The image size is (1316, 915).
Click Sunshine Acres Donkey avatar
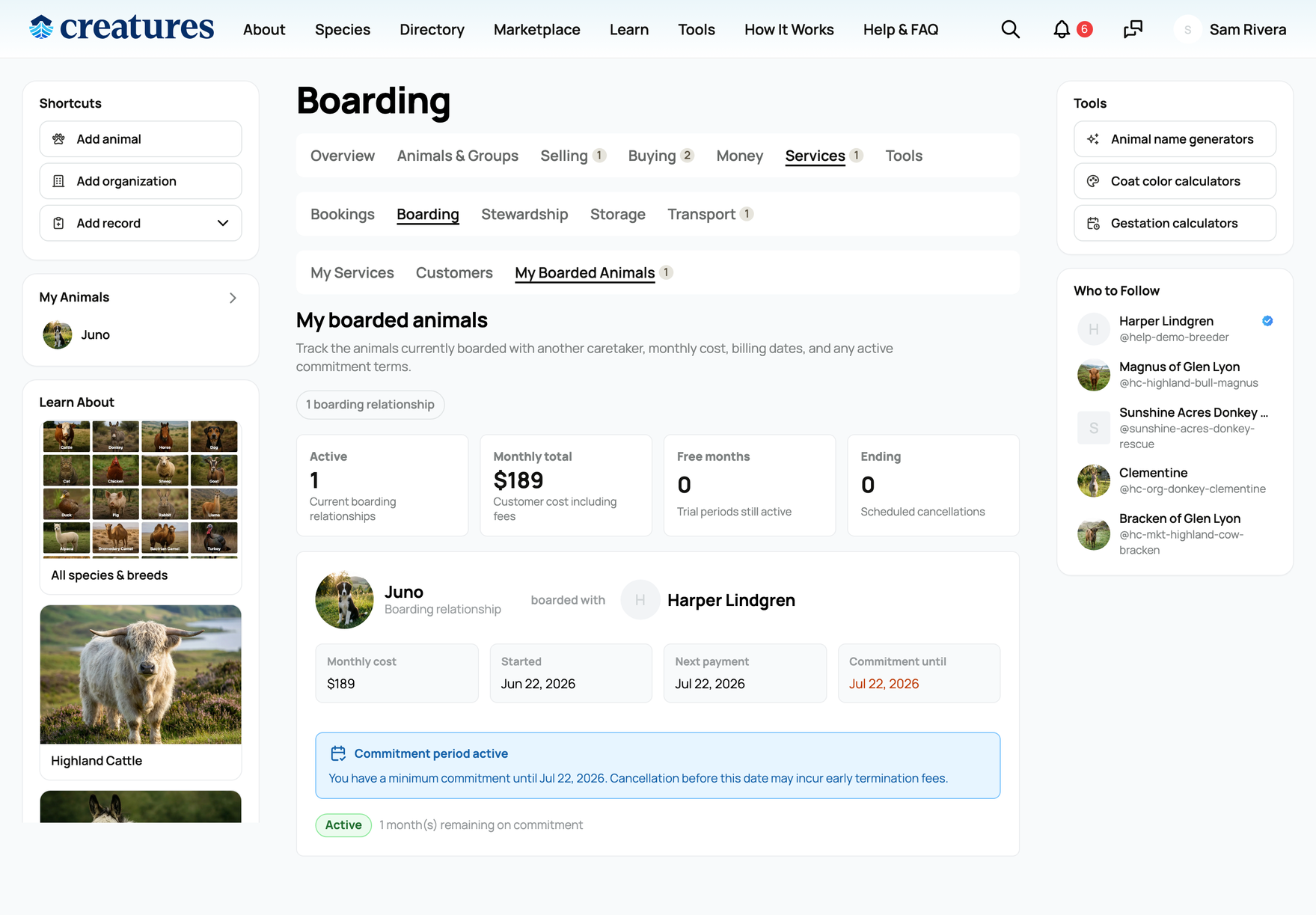click(x=1093, y=428)
